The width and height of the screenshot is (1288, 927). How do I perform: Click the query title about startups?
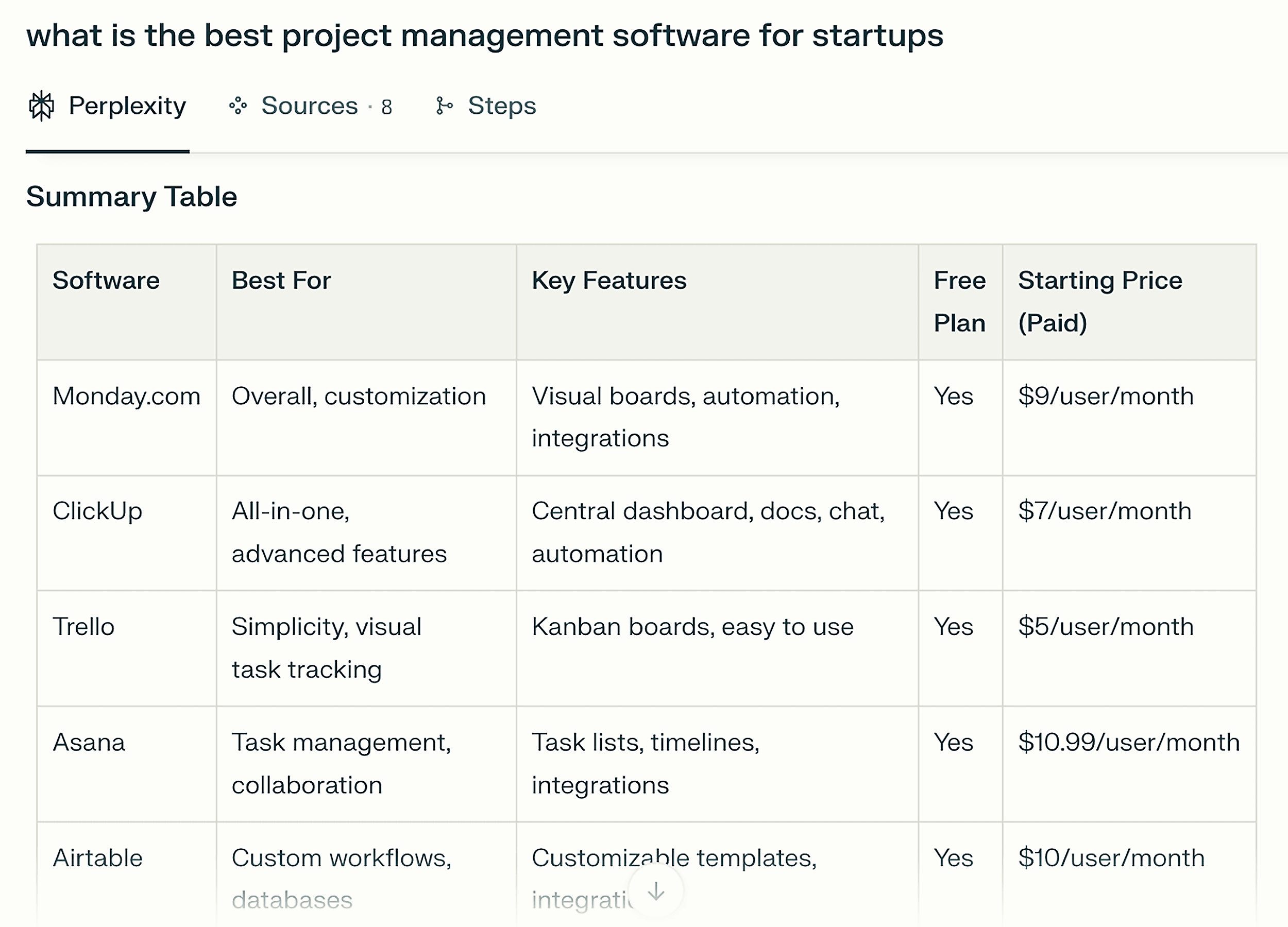(x=484, y=35)
